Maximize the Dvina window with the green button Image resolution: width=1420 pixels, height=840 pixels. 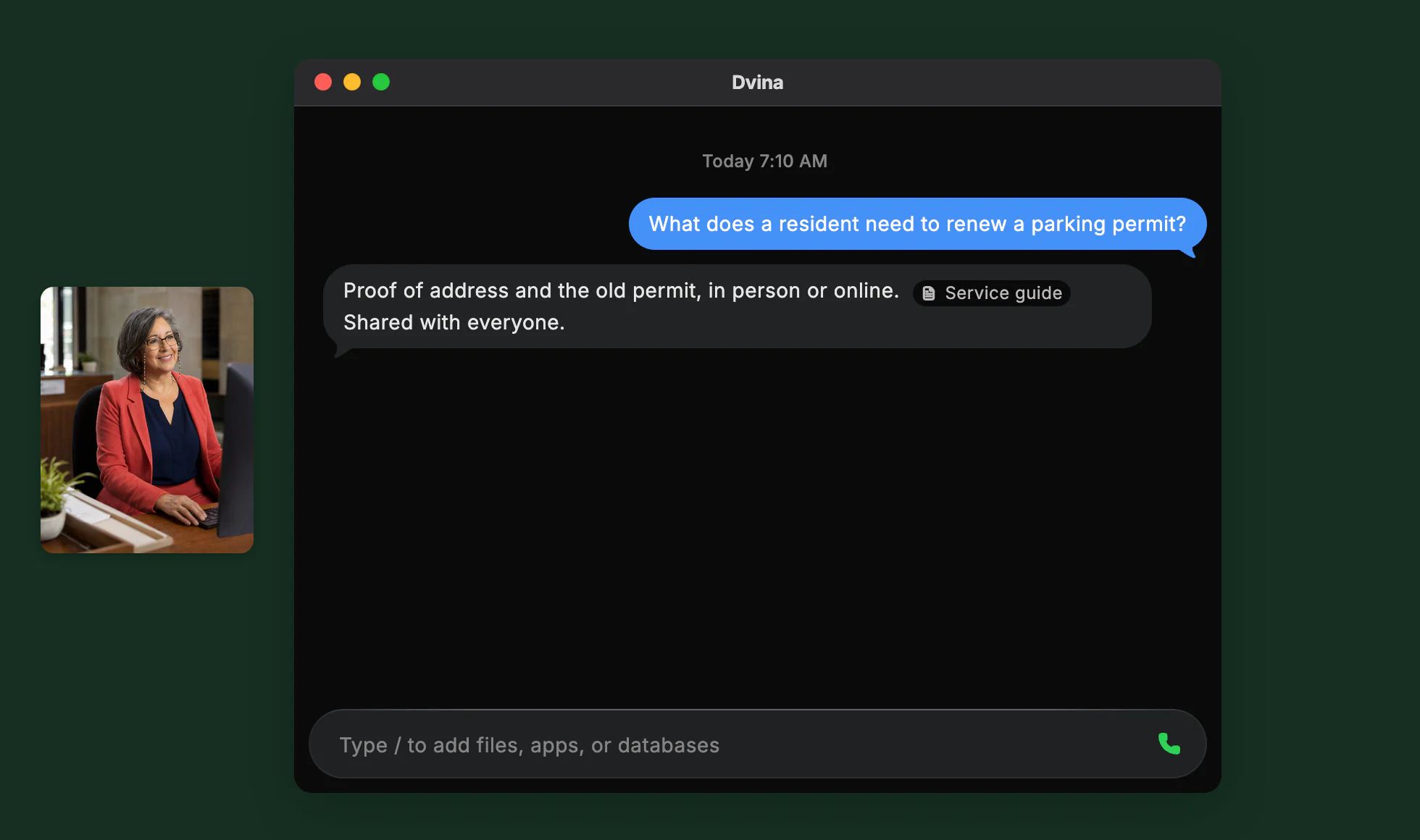click(381, 82)
